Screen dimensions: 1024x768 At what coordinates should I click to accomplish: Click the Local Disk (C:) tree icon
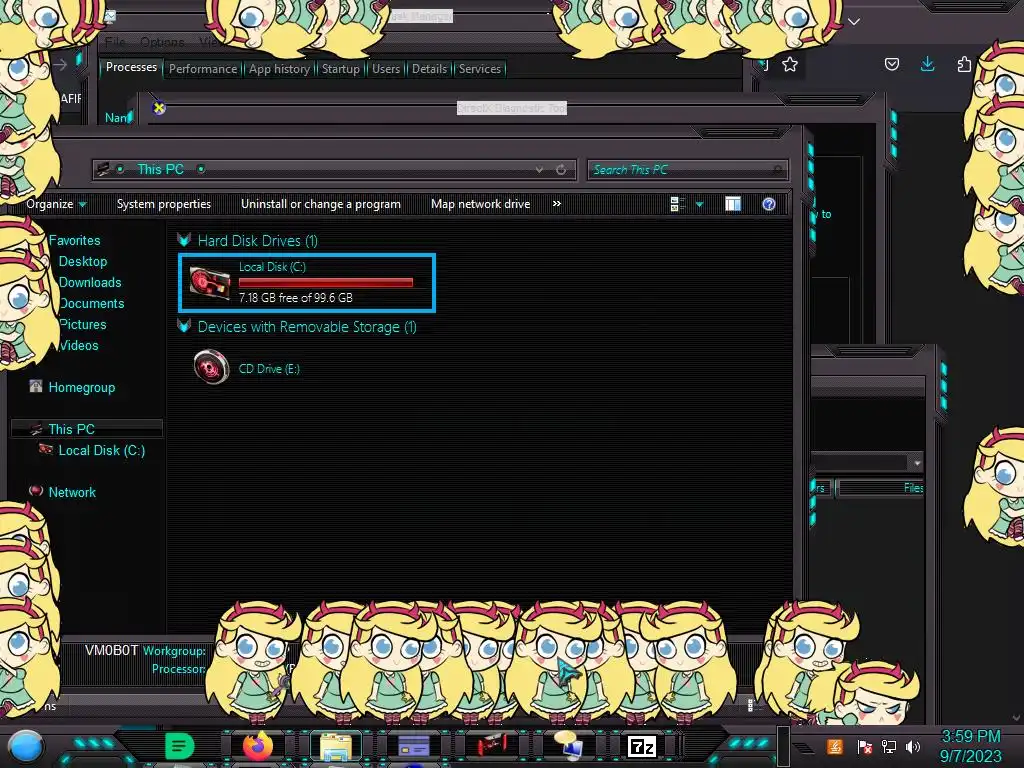(46, 449)
